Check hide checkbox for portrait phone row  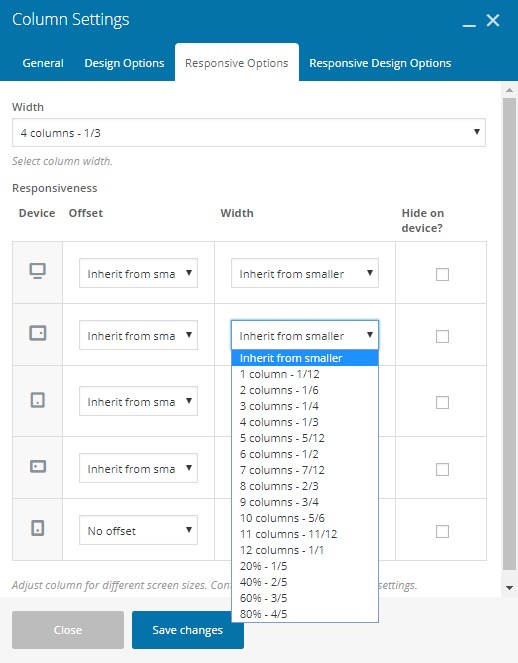442,531
